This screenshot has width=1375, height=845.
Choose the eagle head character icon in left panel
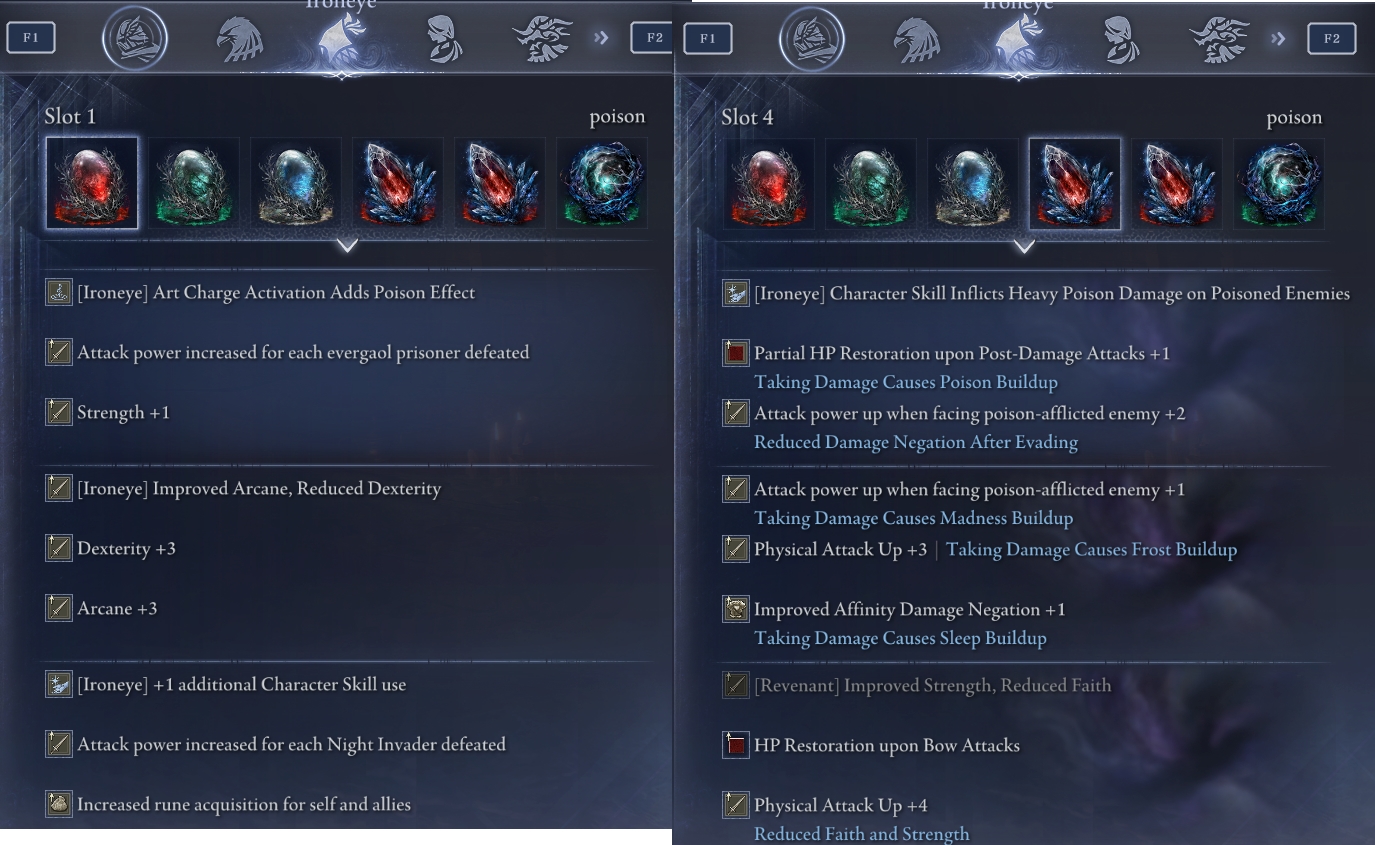coord(240,39)
